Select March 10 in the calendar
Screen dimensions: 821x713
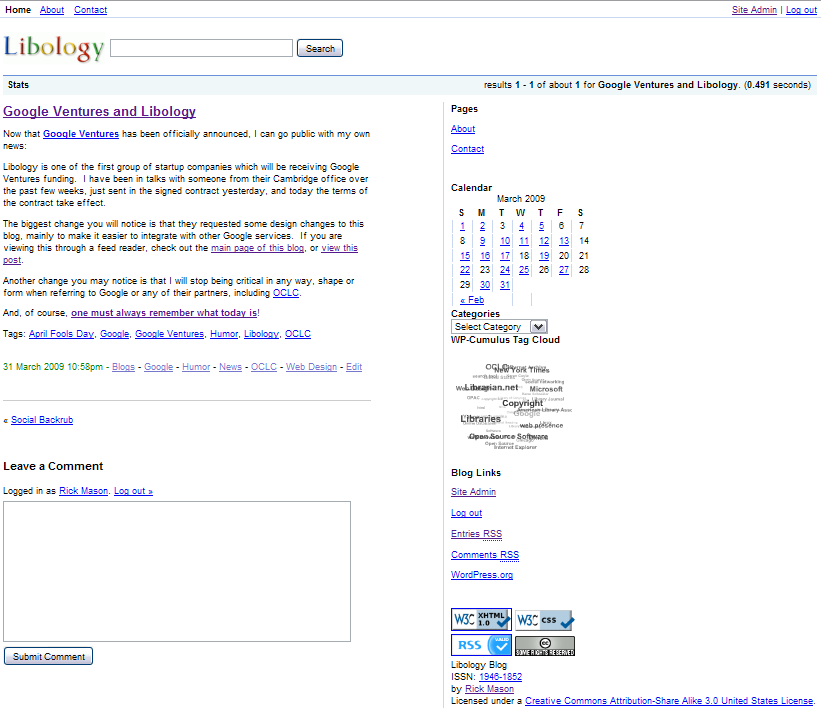[x=505, y=241]
